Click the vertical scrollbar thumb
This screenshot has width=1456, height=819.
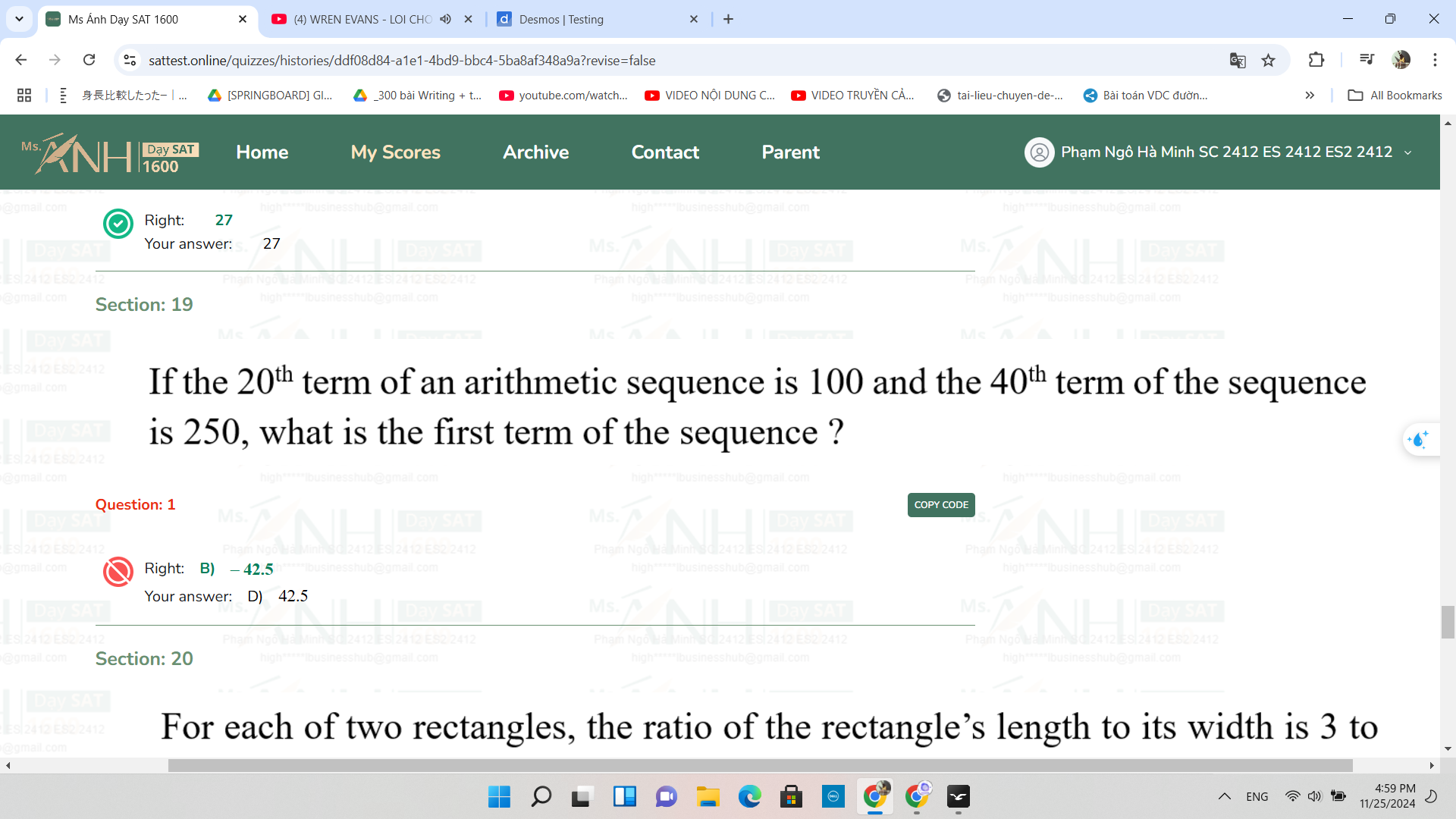(1448, 623)
